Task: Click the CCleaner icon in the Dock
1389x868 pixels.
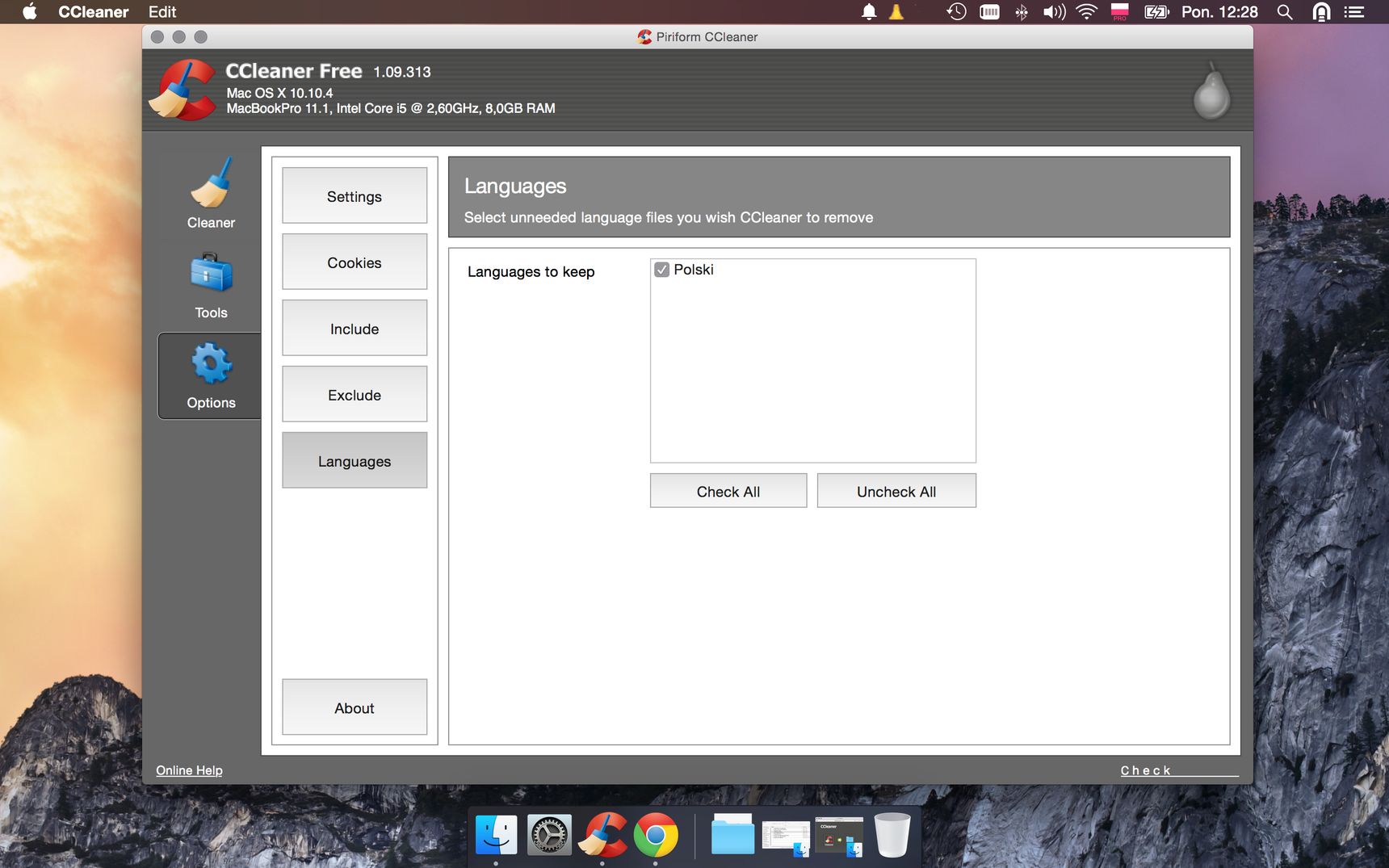Action: [x=602, y=834]
